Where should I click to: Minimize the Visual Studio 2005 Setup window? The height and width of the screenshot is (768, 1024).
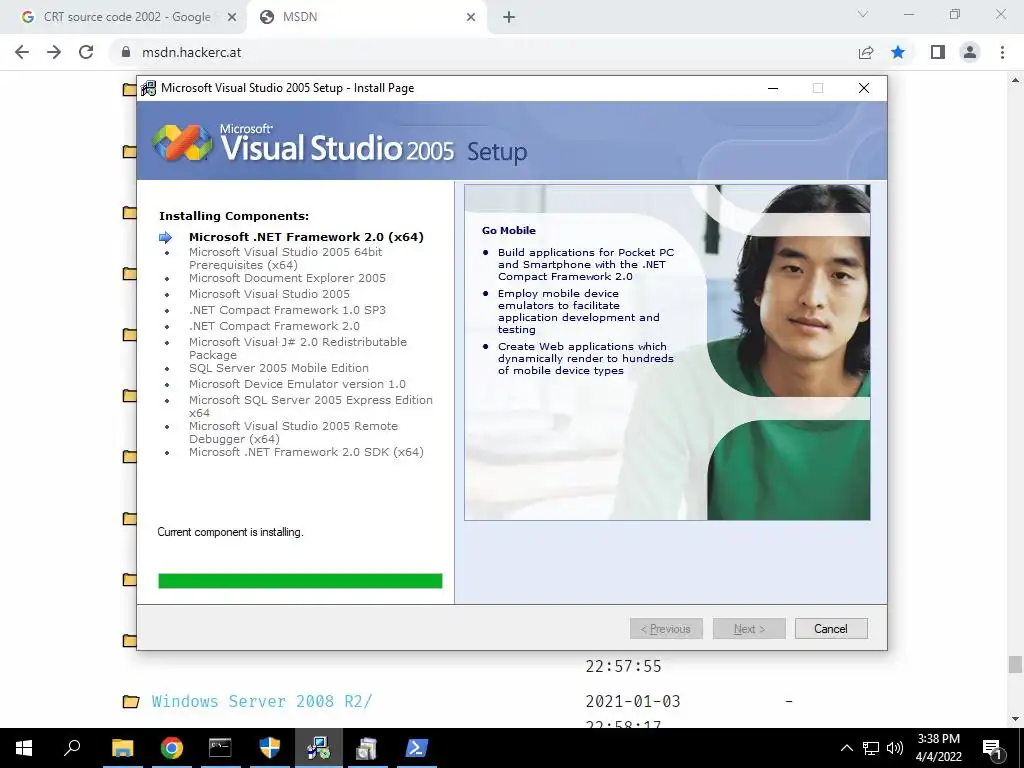(x=773, y=88)
